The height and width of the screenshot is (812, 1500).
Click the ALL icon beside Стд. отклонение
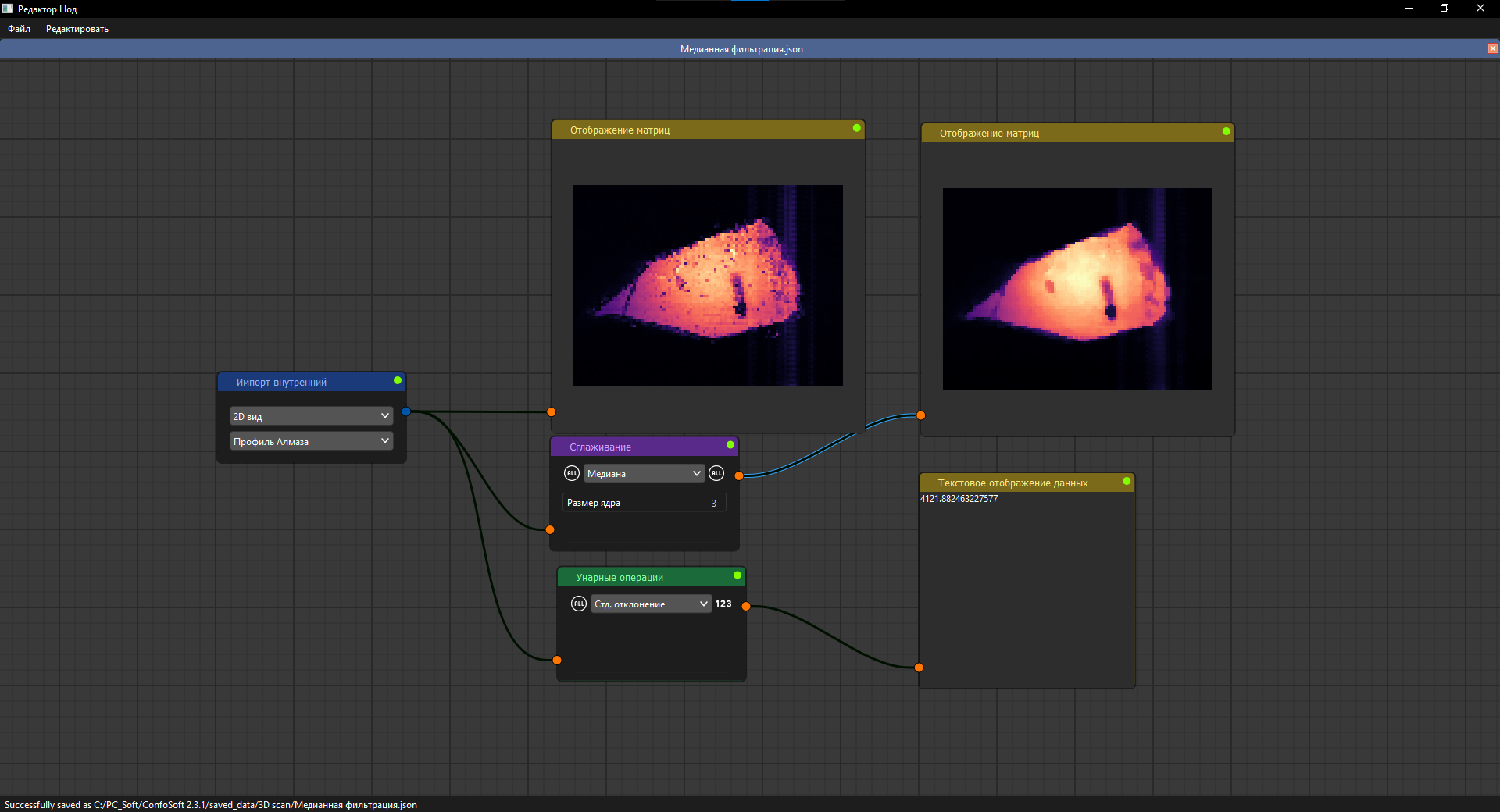click(x=579, y=604)
